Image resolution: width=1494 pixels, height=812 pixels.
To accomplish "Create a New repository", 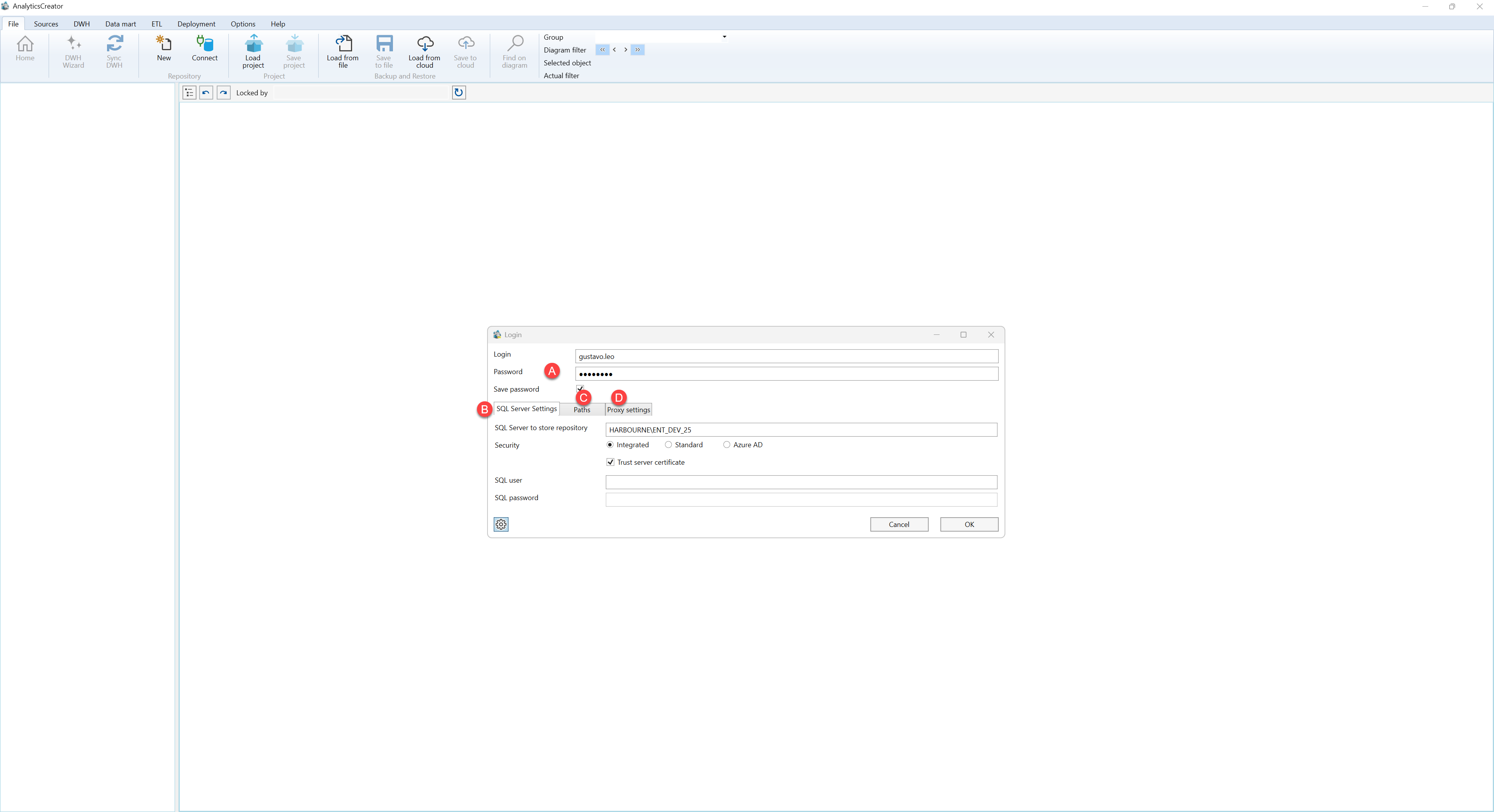I will 164,48.
